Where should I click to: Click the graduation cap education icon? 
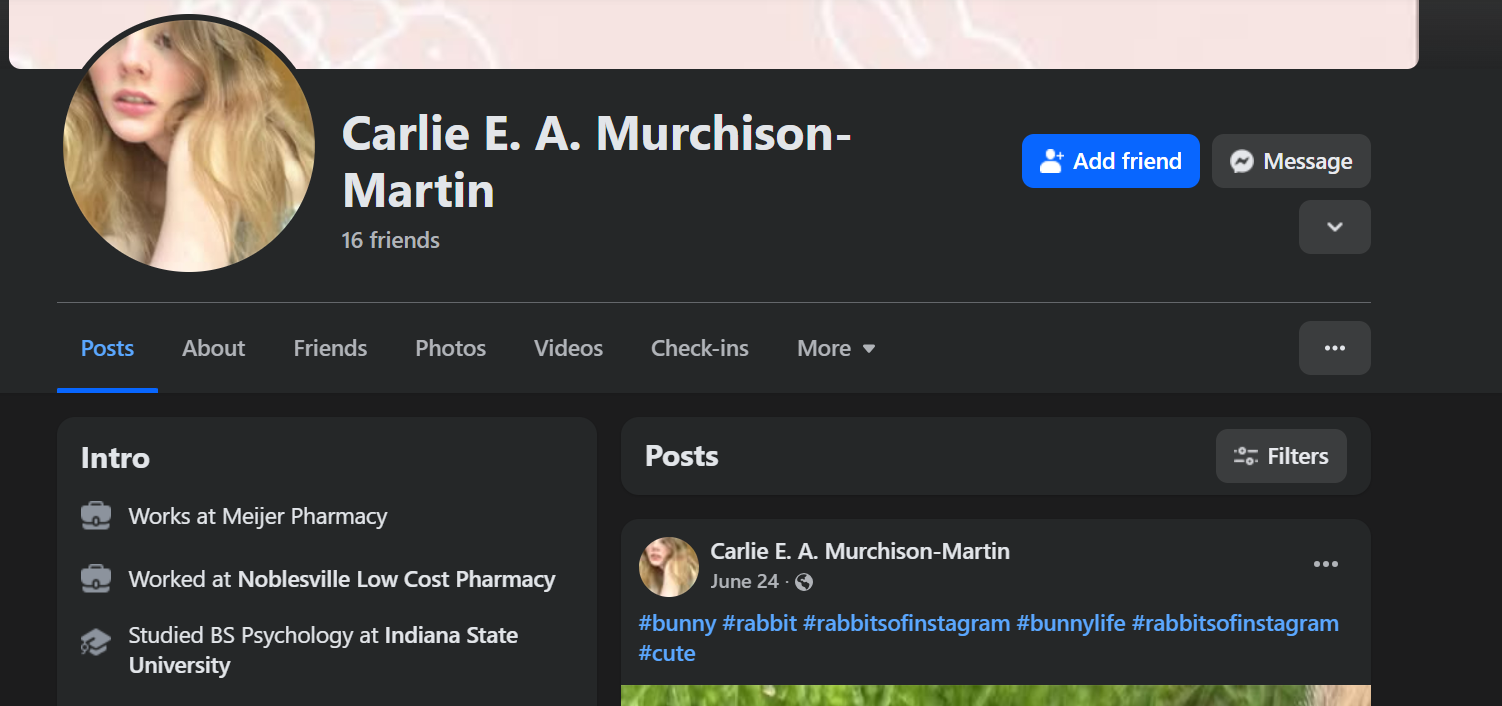point(96,642)
